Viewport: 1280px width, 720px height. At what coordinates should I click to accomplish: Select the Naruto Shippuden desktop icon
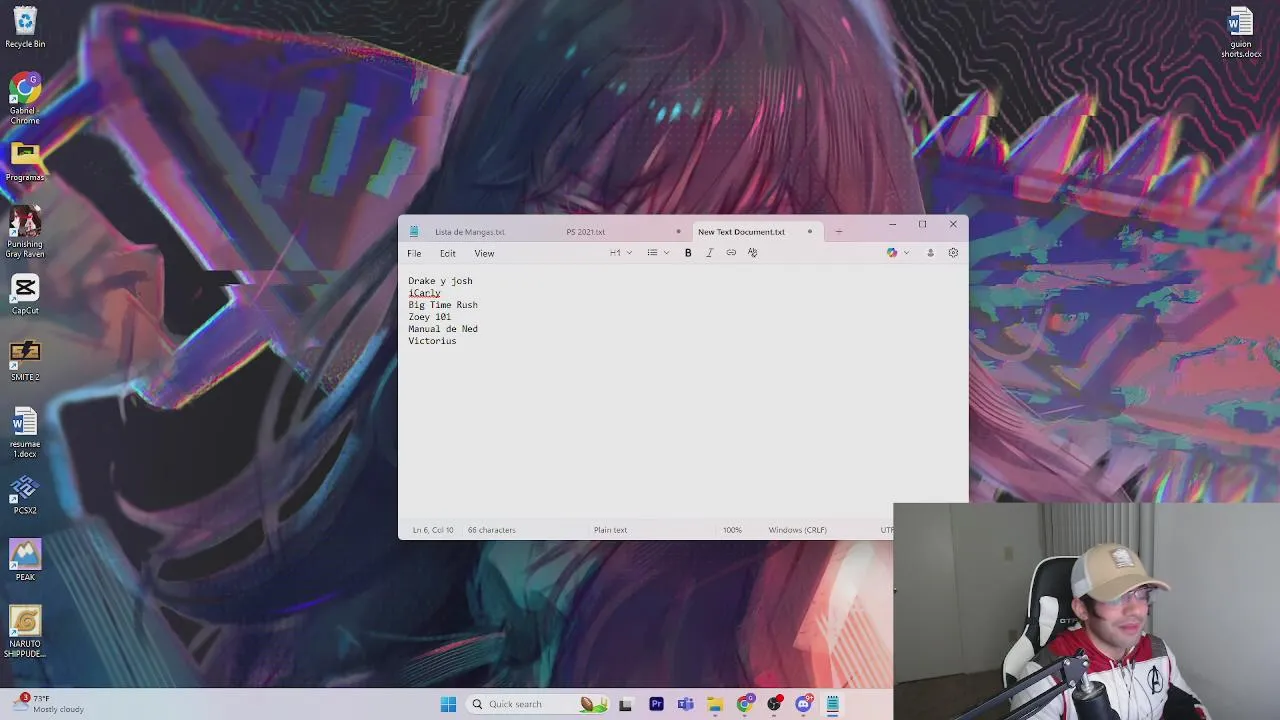(25, 633)
